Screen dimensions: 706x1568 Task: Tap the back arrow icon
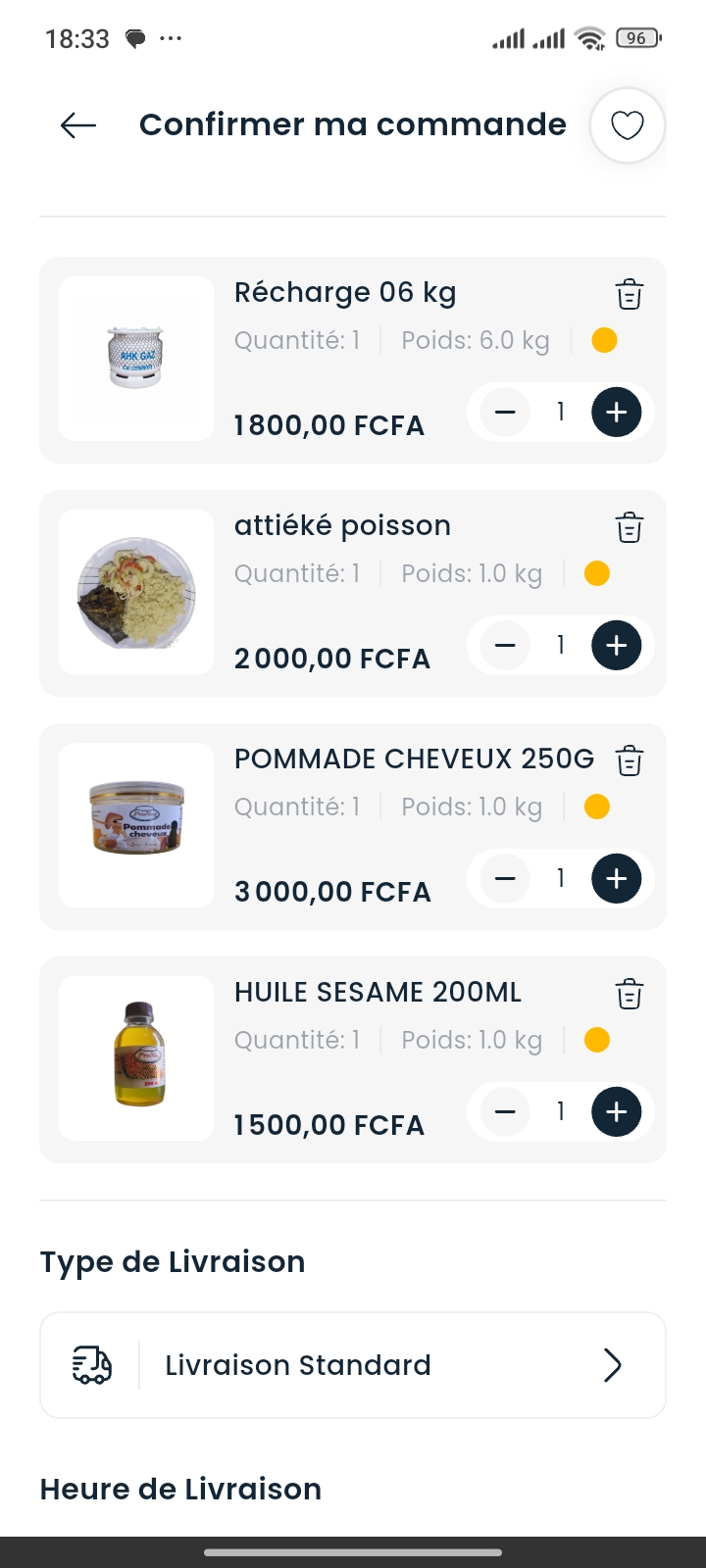(78, 125)
